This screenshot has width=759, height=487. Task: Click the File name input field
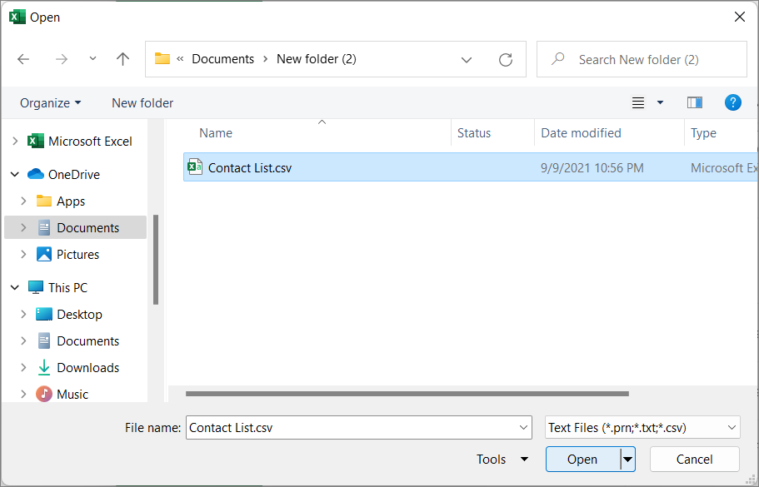point(359,427)
